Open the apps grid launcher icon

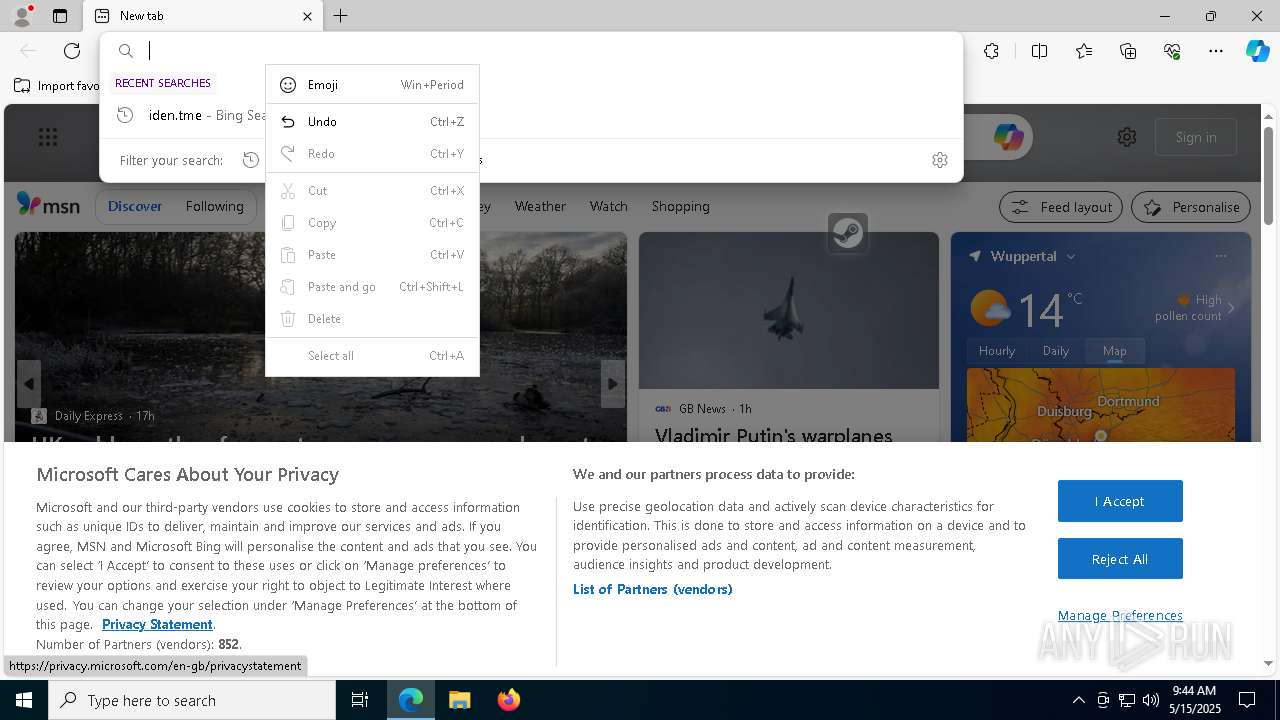tap(48, 137)
